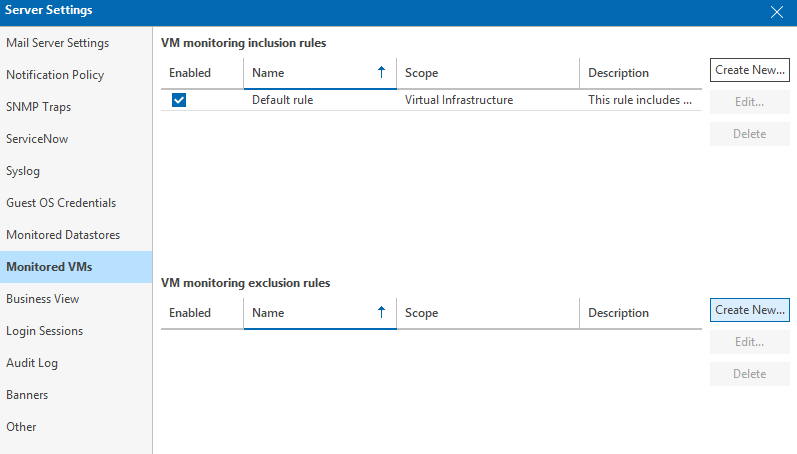797x454 pixels.
Task: Sort exclusion rules by Scope column
Action: click(488, 313)
